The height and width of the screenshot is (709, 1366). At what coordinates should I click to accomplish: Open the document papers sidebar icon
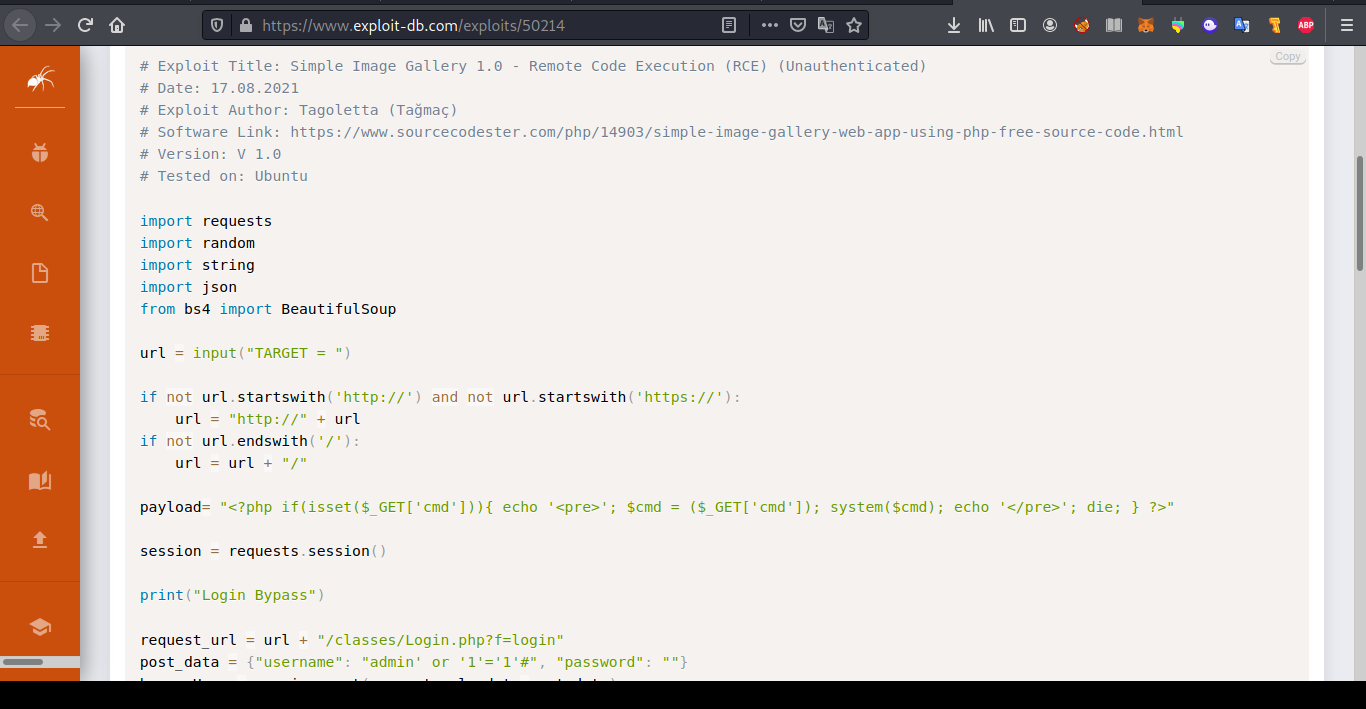click(x=40, y=273)
